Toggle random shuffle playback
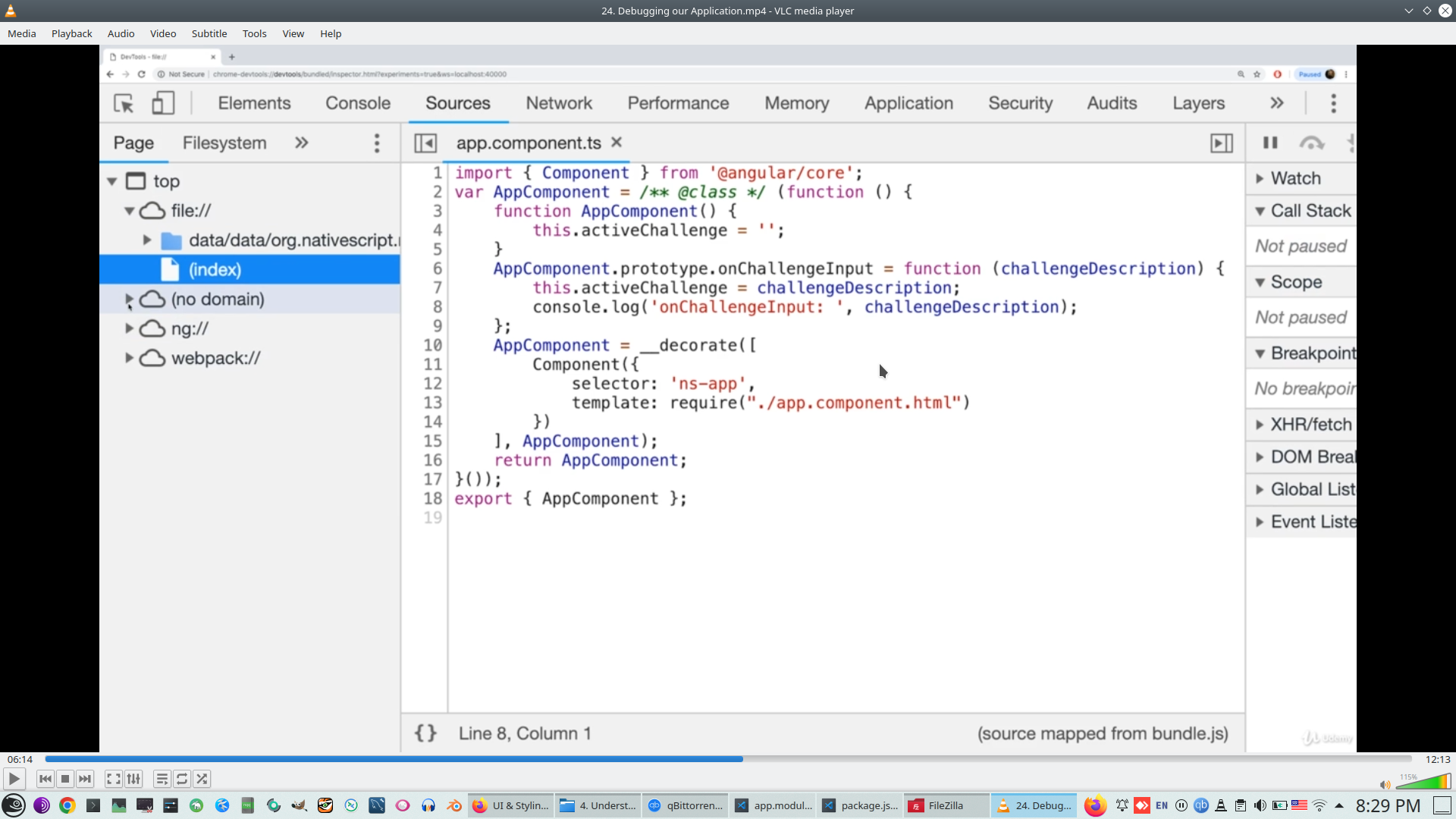Screen dimensions: 1456x819 (x=202, y=779)
